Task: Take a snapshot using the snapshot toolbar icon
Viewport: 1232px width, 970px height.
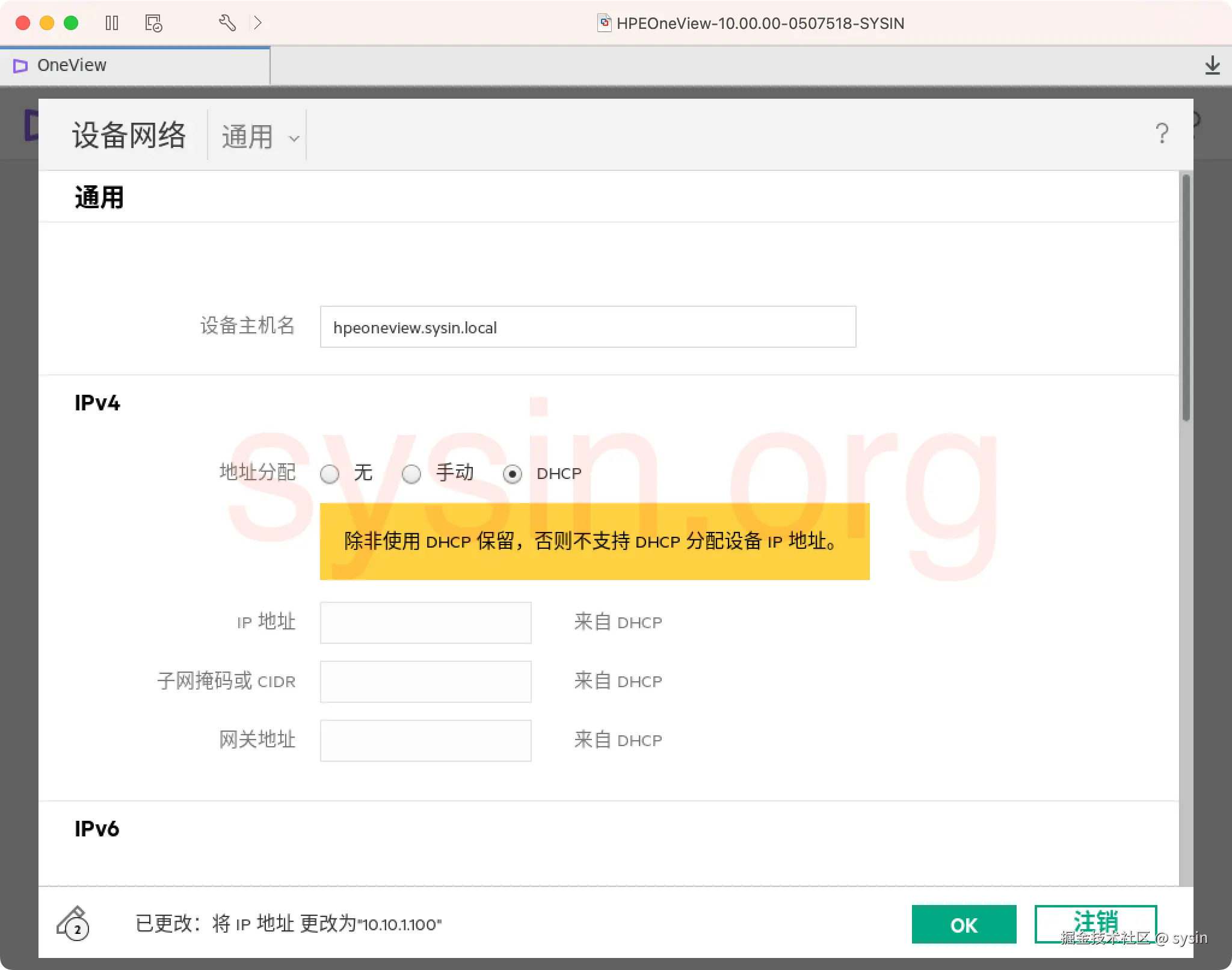Action: pos(153,23)
